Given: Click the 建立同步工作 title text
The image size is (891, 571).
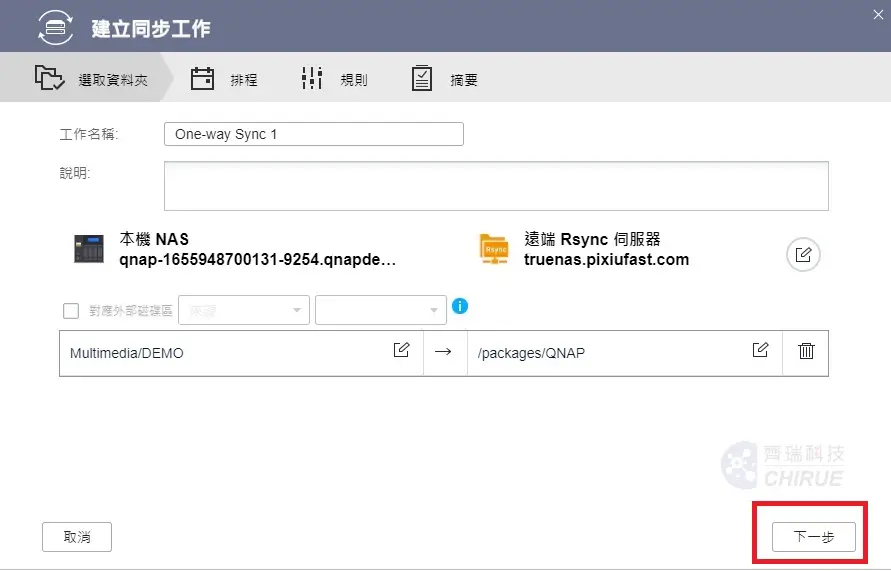Looking at the screenshot, I should click(x=151, y=28).
